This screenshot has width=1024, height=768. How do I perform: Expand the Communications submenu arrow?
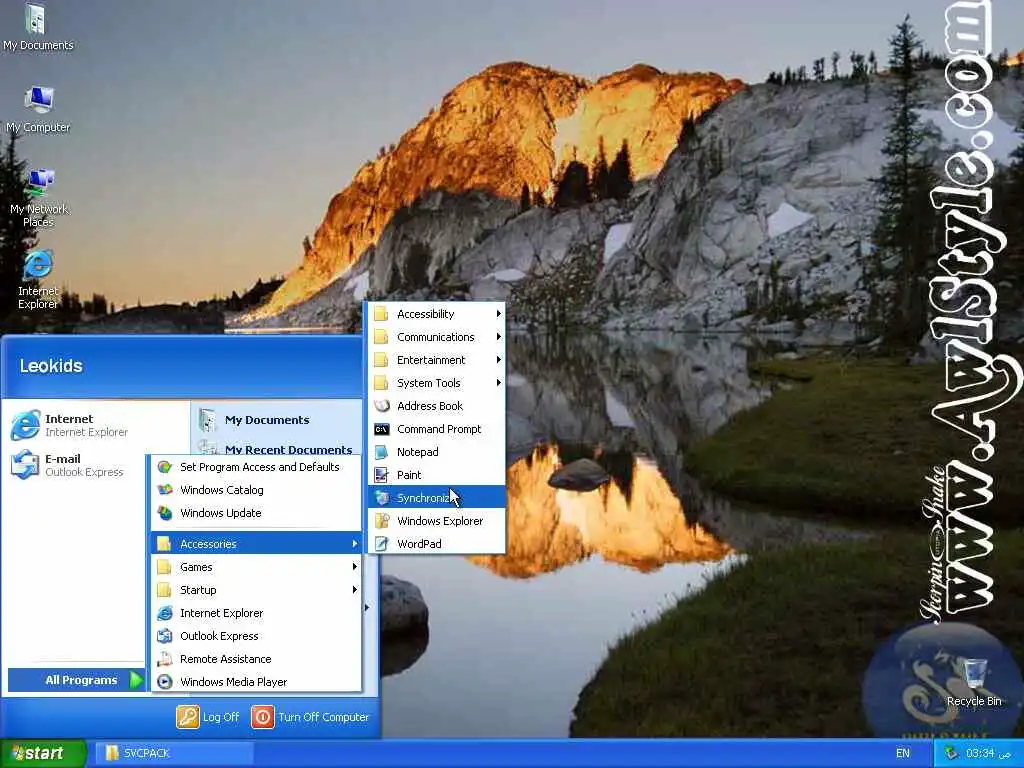498,337
